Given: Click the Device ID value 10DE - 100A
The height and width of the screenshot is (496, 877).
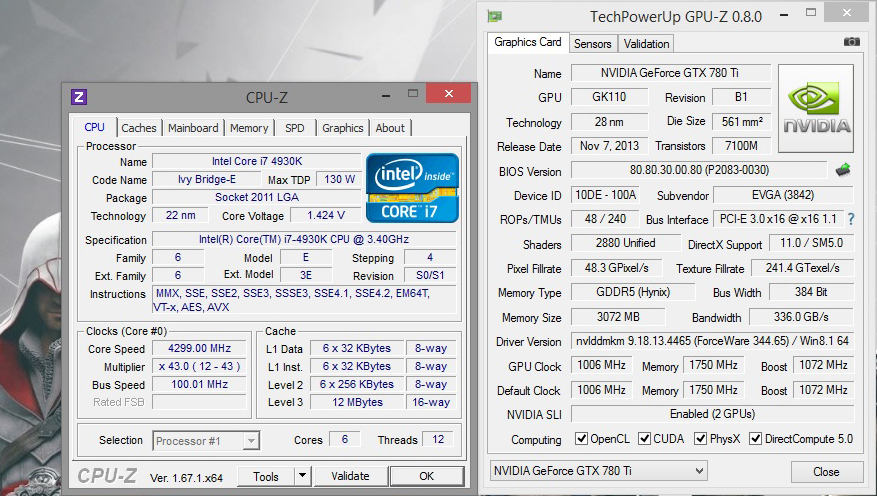Looking at the screenshot, I should tap(605, 195).
